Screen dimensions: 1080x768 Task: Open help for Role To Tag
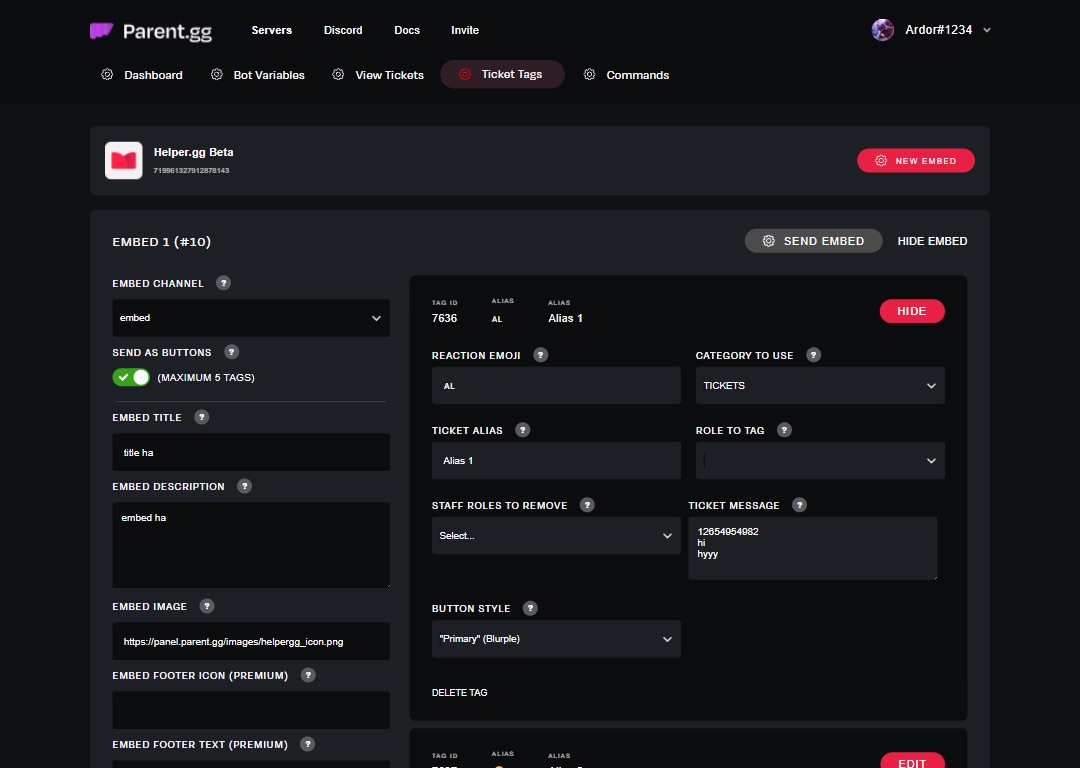tap(784, 430)
